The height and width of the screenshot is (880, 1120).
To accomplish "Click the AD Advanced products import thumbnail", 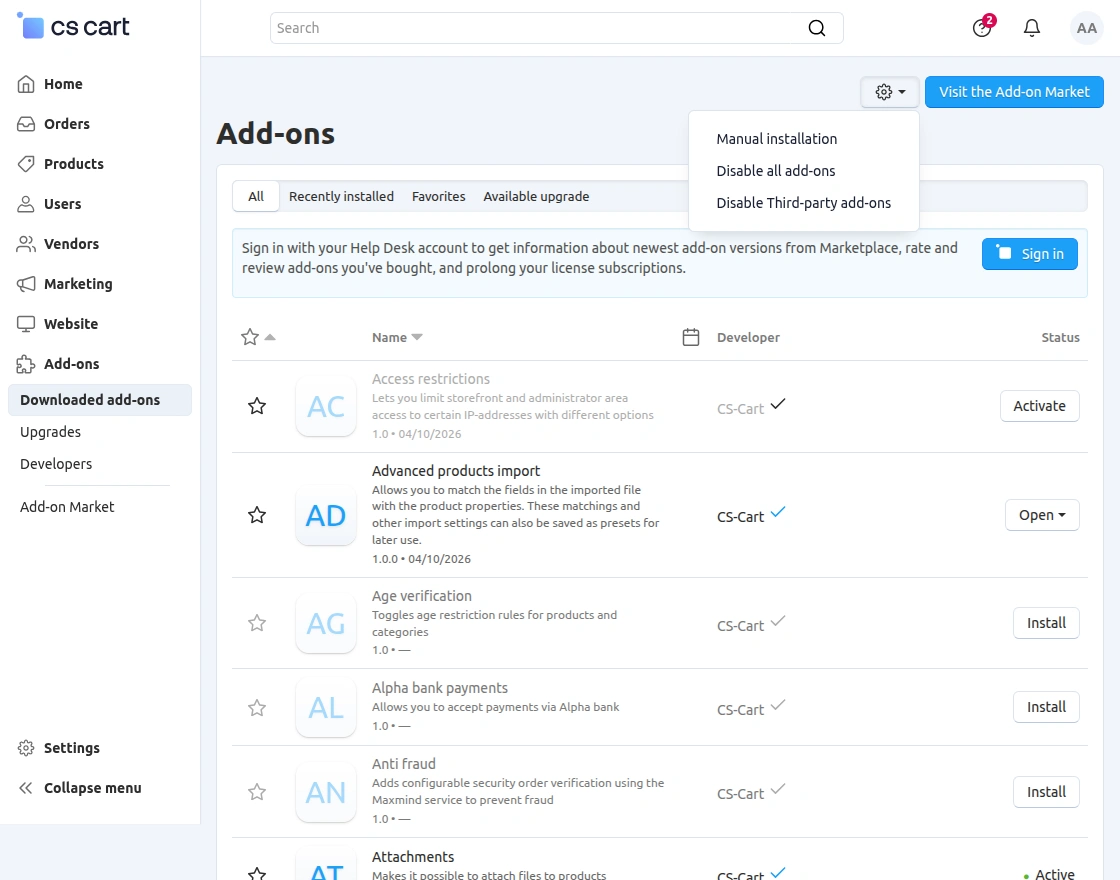I will (x=326, y=516).
